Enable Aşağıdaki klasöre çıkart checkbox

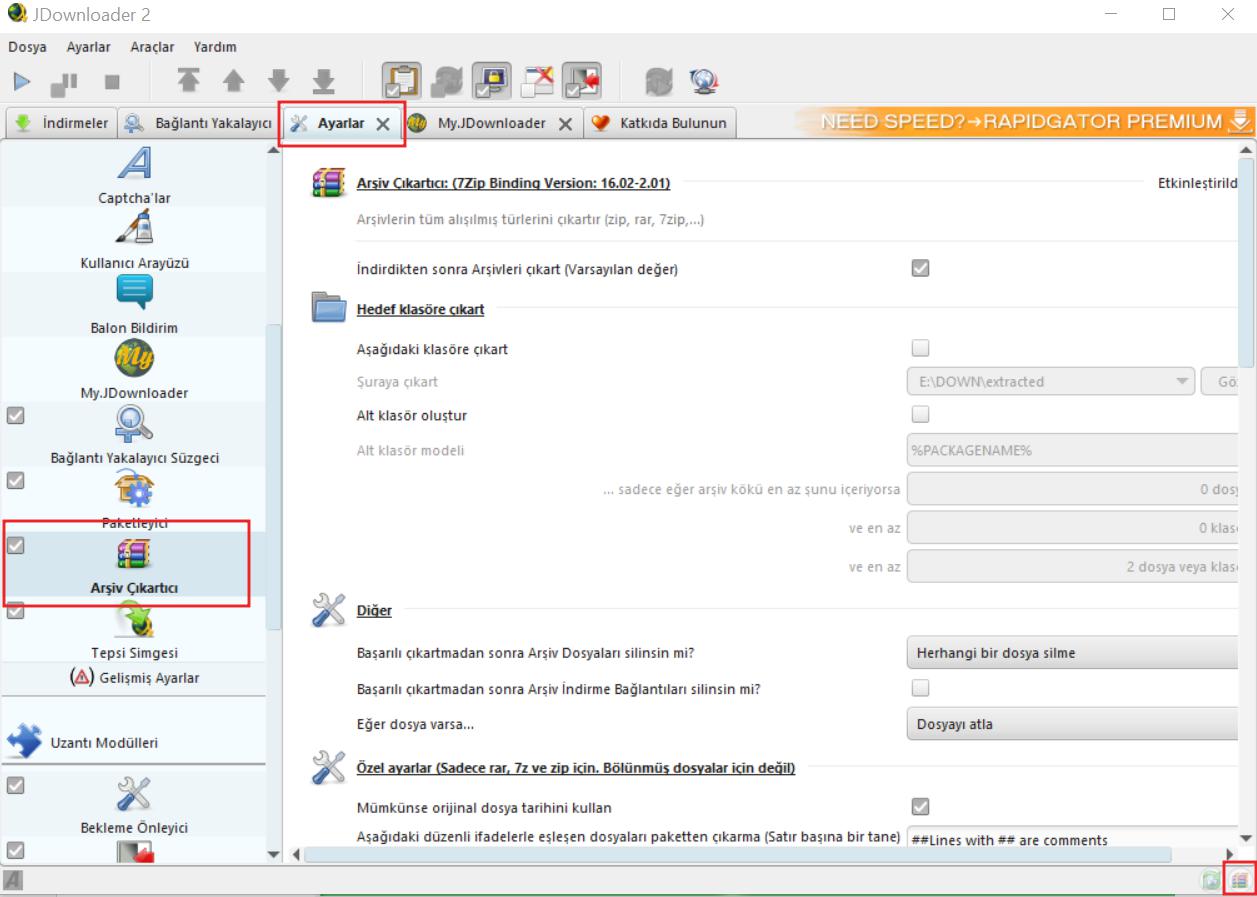coord(921,348)
